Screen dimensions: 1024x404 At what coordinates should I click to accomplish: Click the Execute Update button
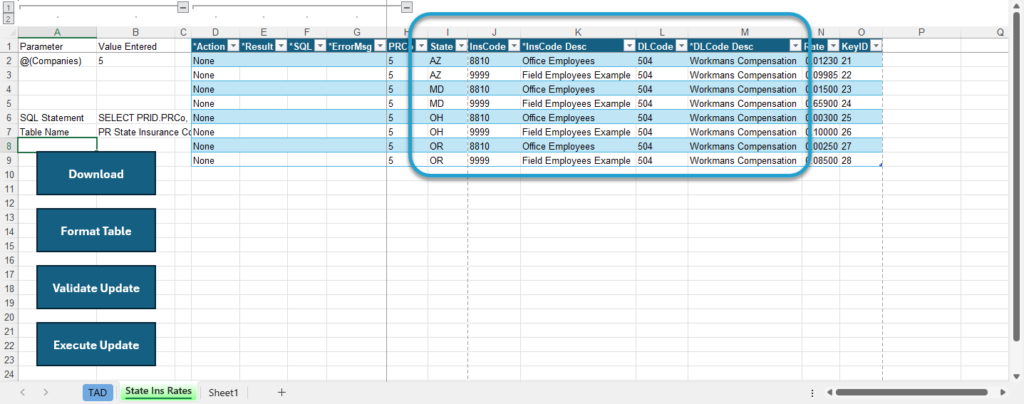(96, 344)
